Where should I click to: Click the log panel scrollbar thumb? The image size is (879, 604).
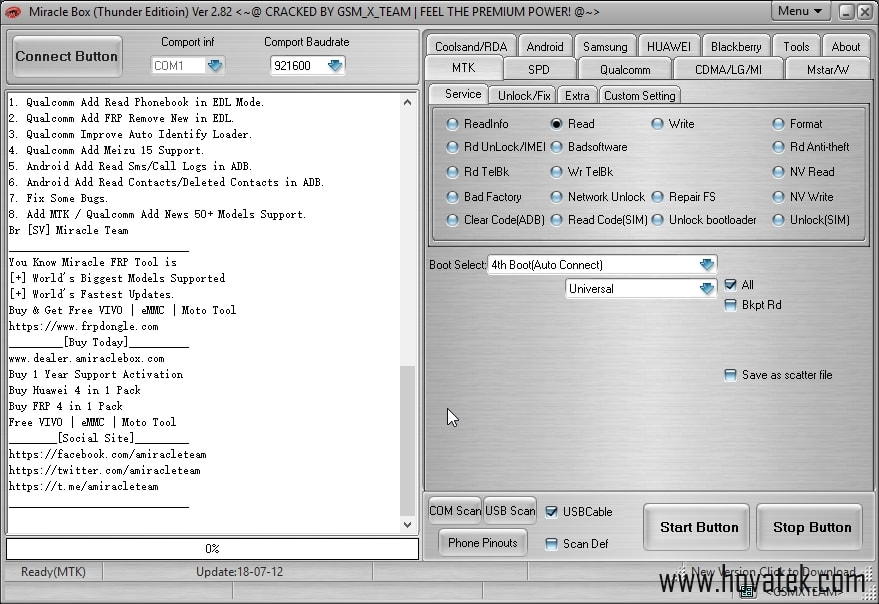click(x=408, y=441)
